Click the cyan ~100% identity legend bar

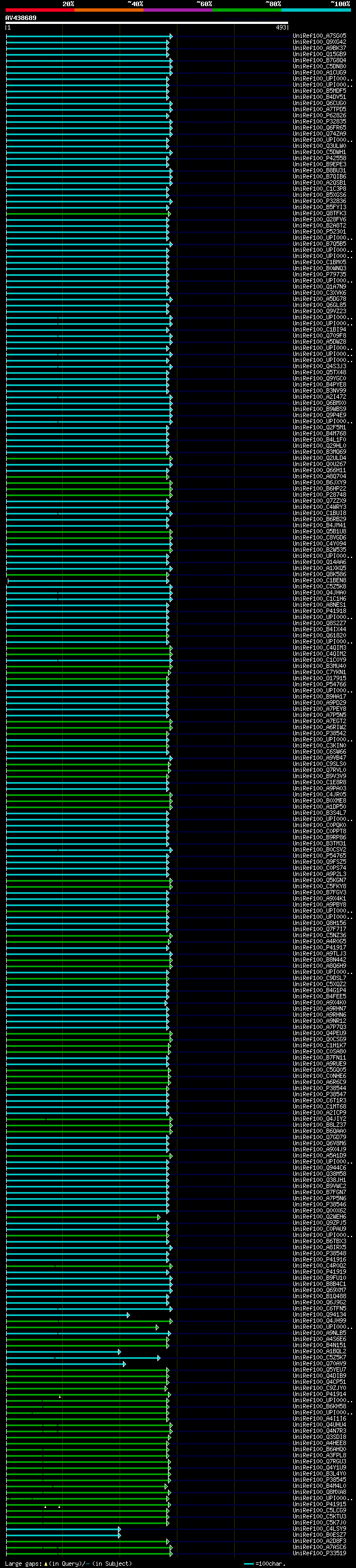click(316, 10)
